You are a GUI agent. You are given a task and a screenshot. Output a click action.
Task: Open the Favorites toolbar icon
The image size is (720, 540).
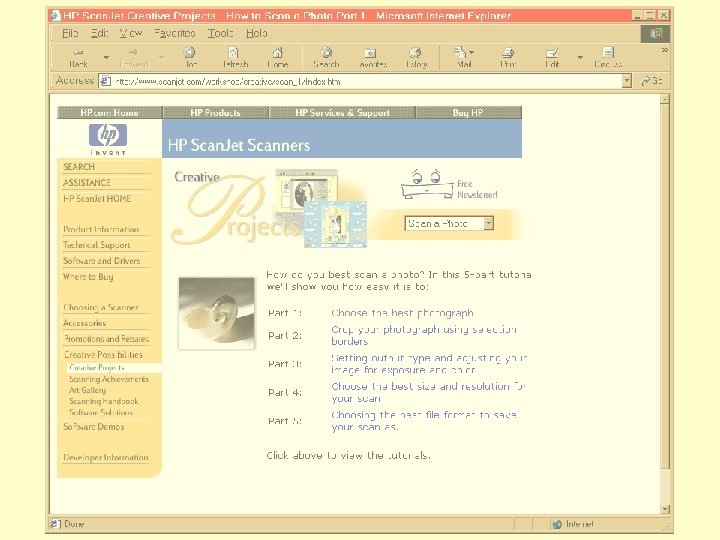tap(372, 57)
